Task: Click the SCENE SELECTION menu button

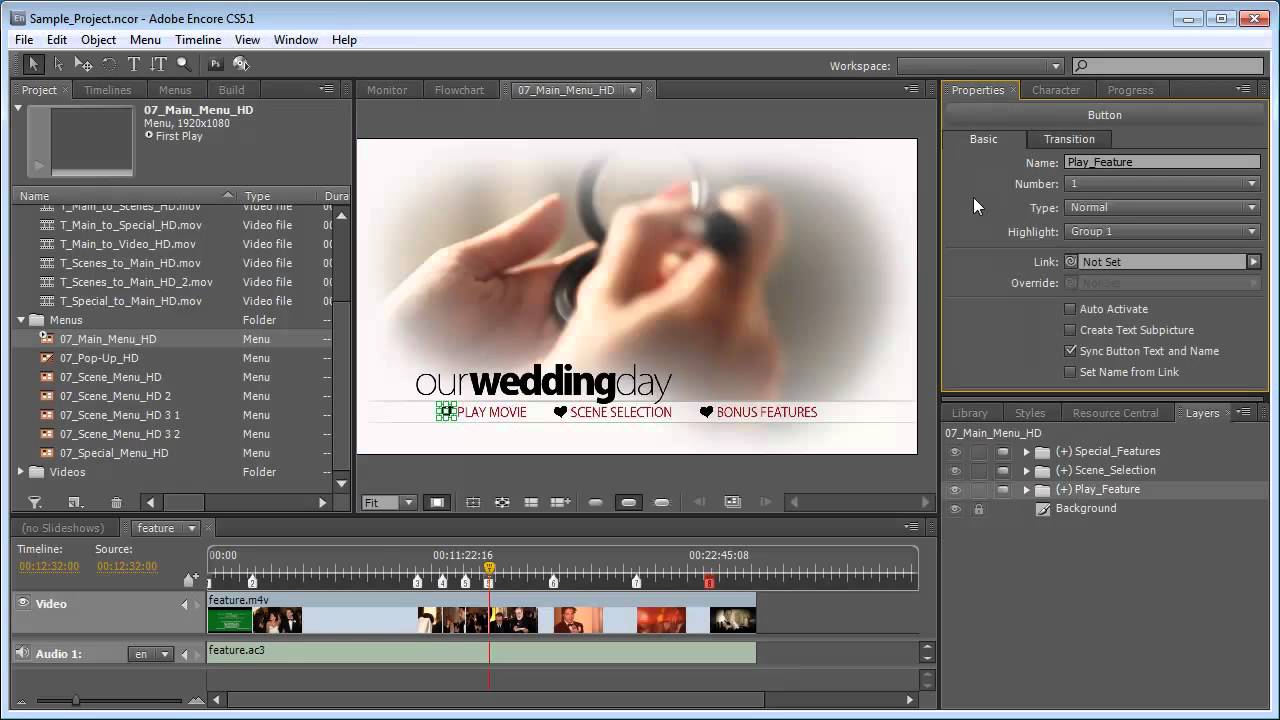Action: pyautogui.click(x=613, y=412)
